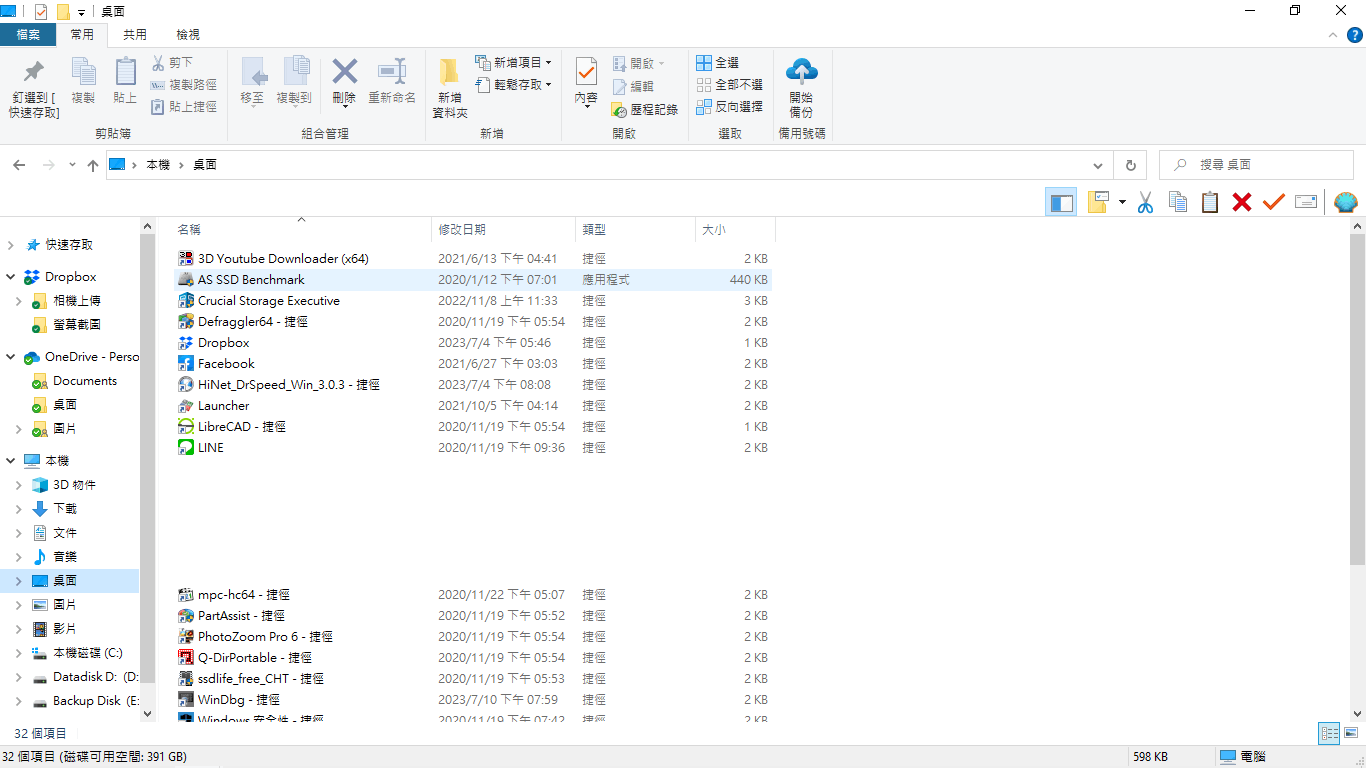The width and height of the screenshot is (1366, 768).
Task: Click the Search Desktop (搜尋 桌面) box
Action: point(1256,165)
